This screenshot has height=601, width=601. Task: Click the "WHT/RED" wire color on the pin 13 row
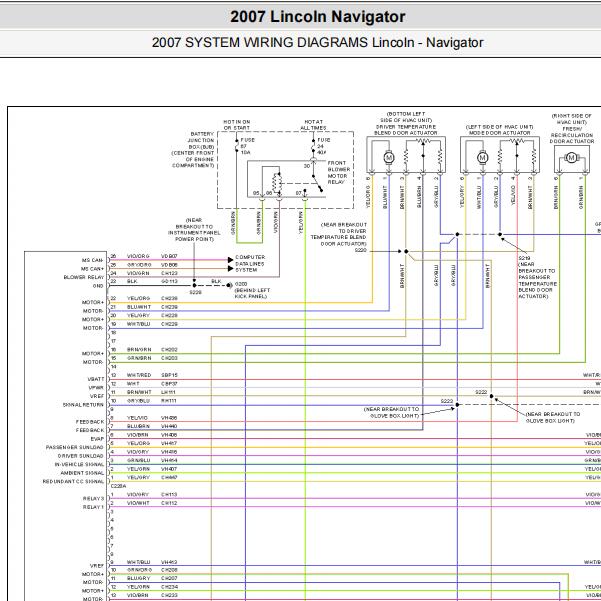point(139,375)
